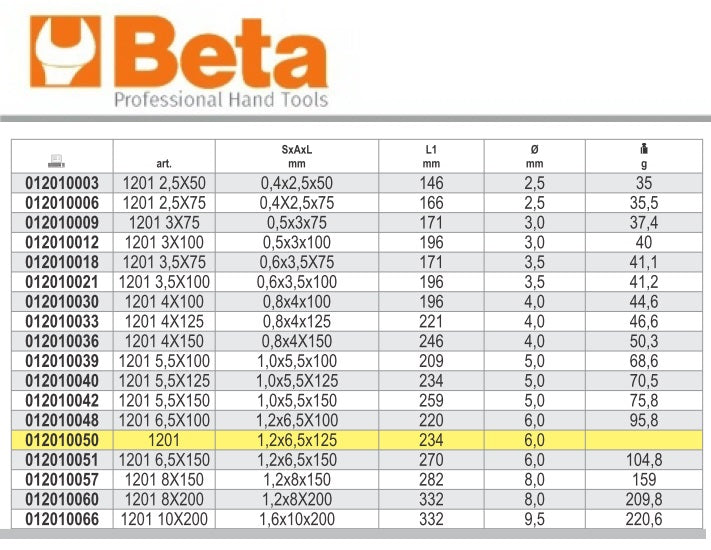Select product code 012010039
This screenshot has height=550, width=711.
62,361
